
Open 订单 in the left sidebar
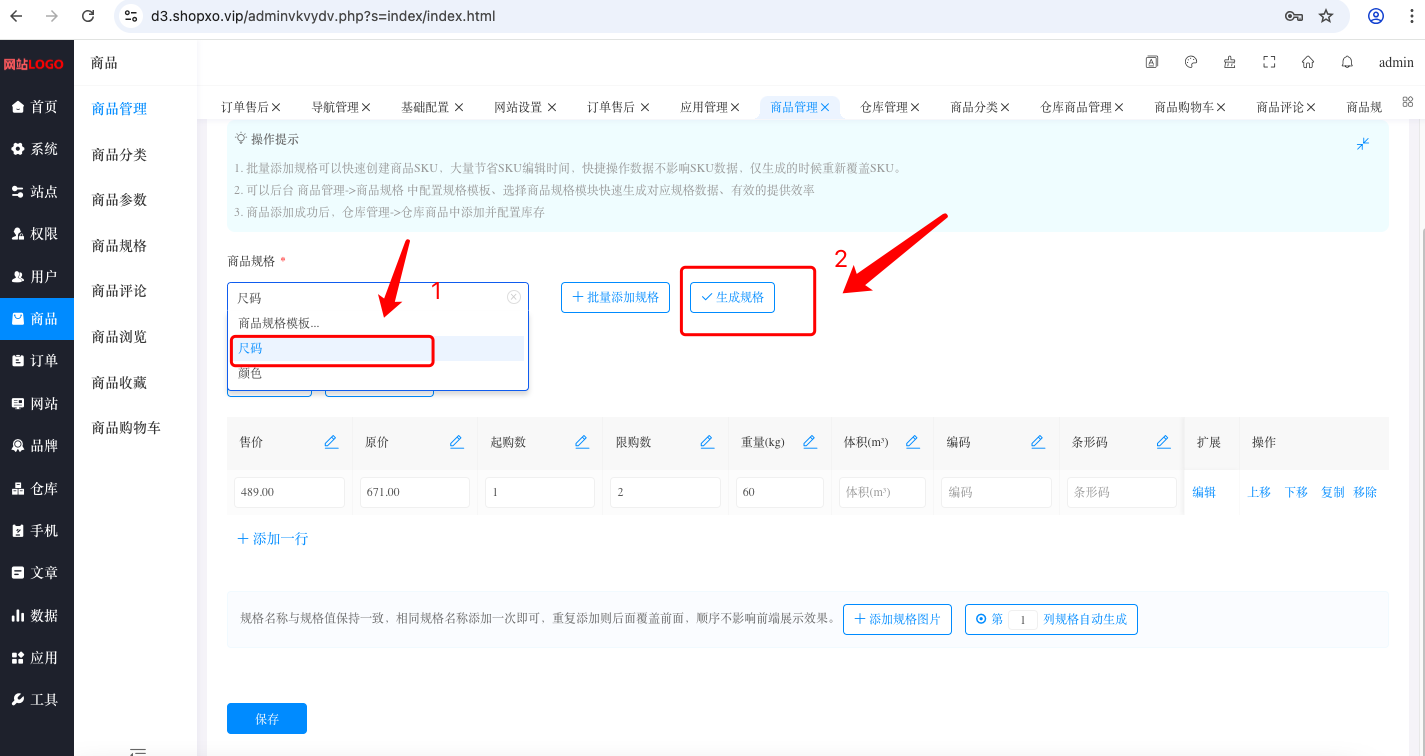(37, 361)
